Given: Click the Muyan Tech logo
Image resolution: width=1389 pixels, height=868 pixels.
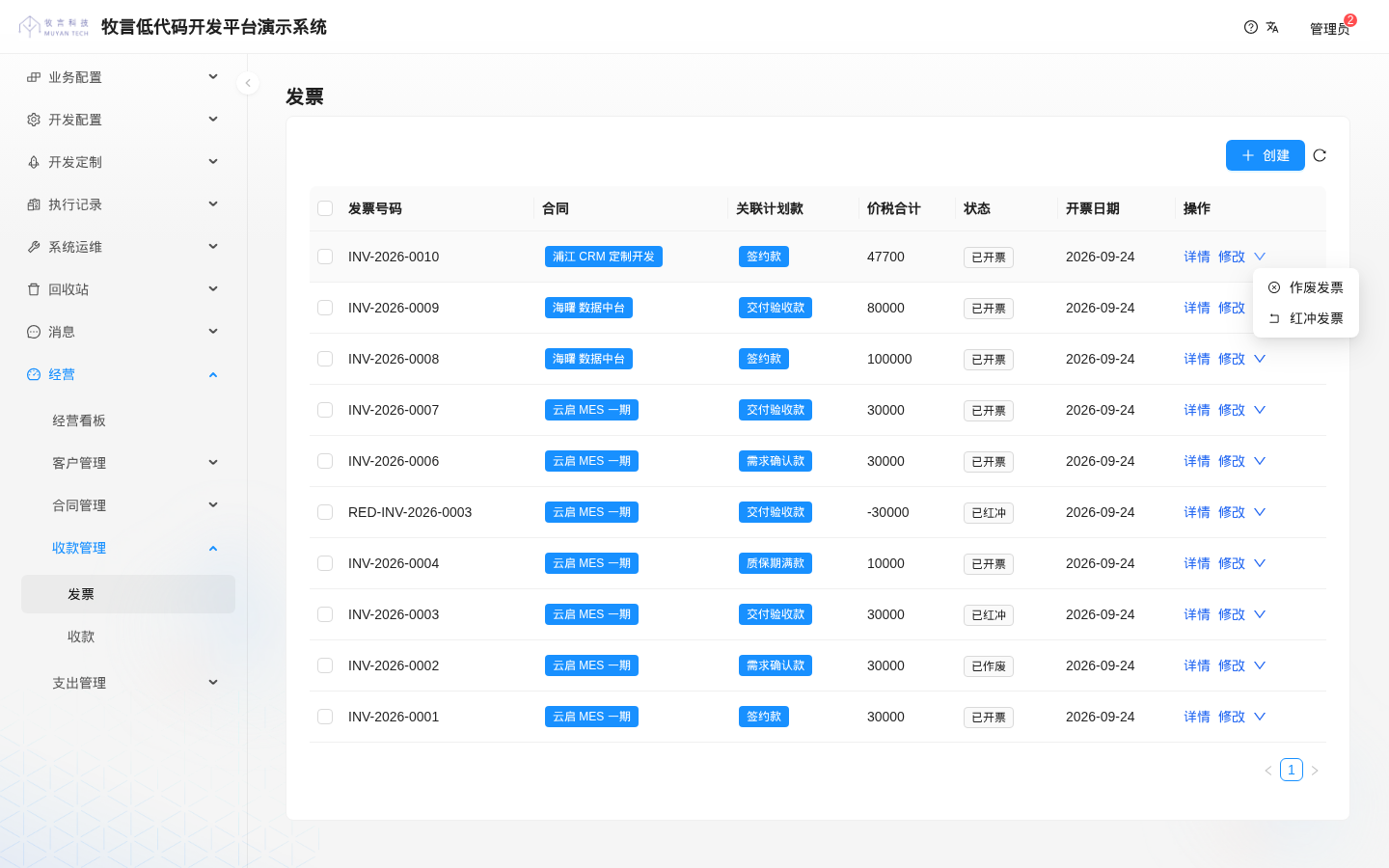Looking at the screenshot, I should (54, 27).
